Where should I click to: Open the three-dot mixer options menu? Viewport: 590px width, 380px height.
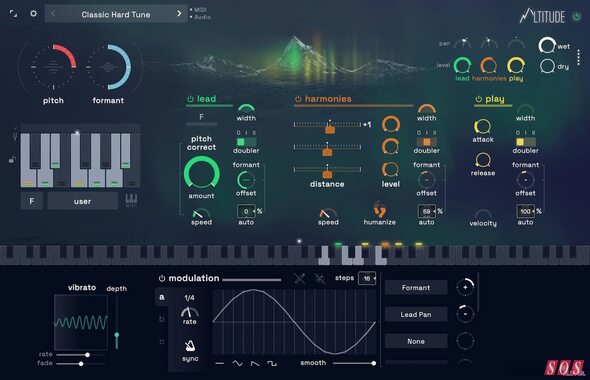coord(579,57)
